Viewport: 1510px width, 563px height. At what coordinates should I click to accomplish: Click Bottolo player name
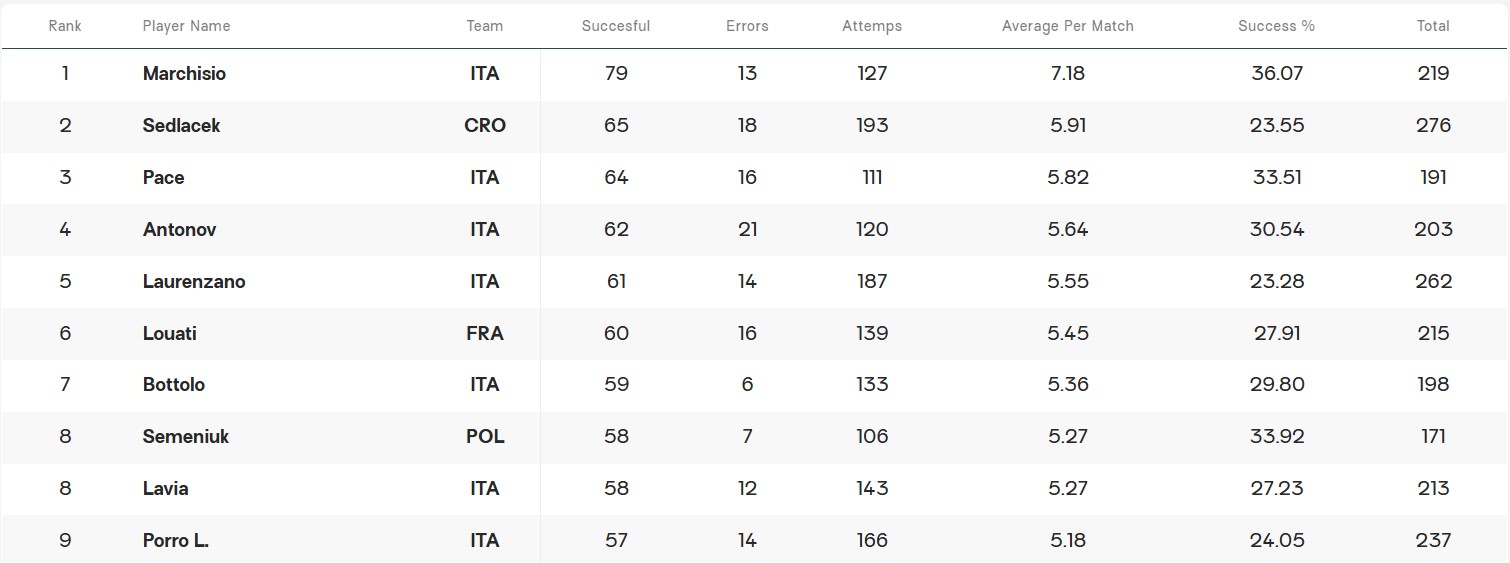tap(174, 385)
